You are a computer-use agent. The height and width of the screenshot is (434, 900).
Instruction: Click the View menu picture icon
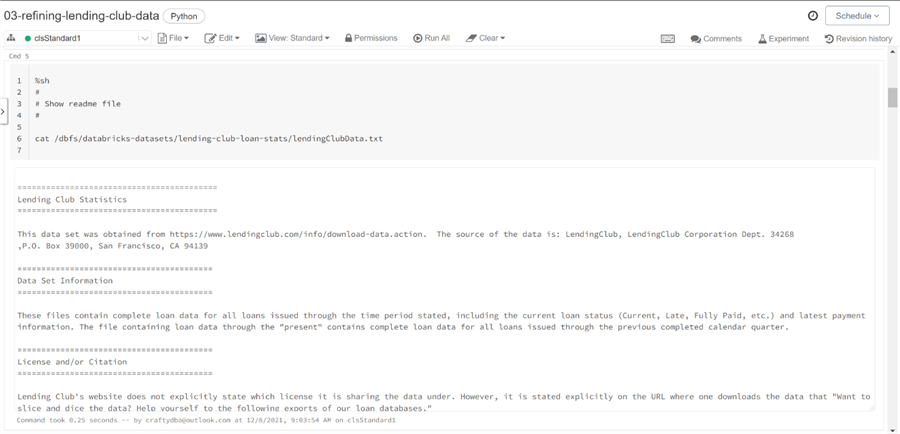tap(261, 38)
